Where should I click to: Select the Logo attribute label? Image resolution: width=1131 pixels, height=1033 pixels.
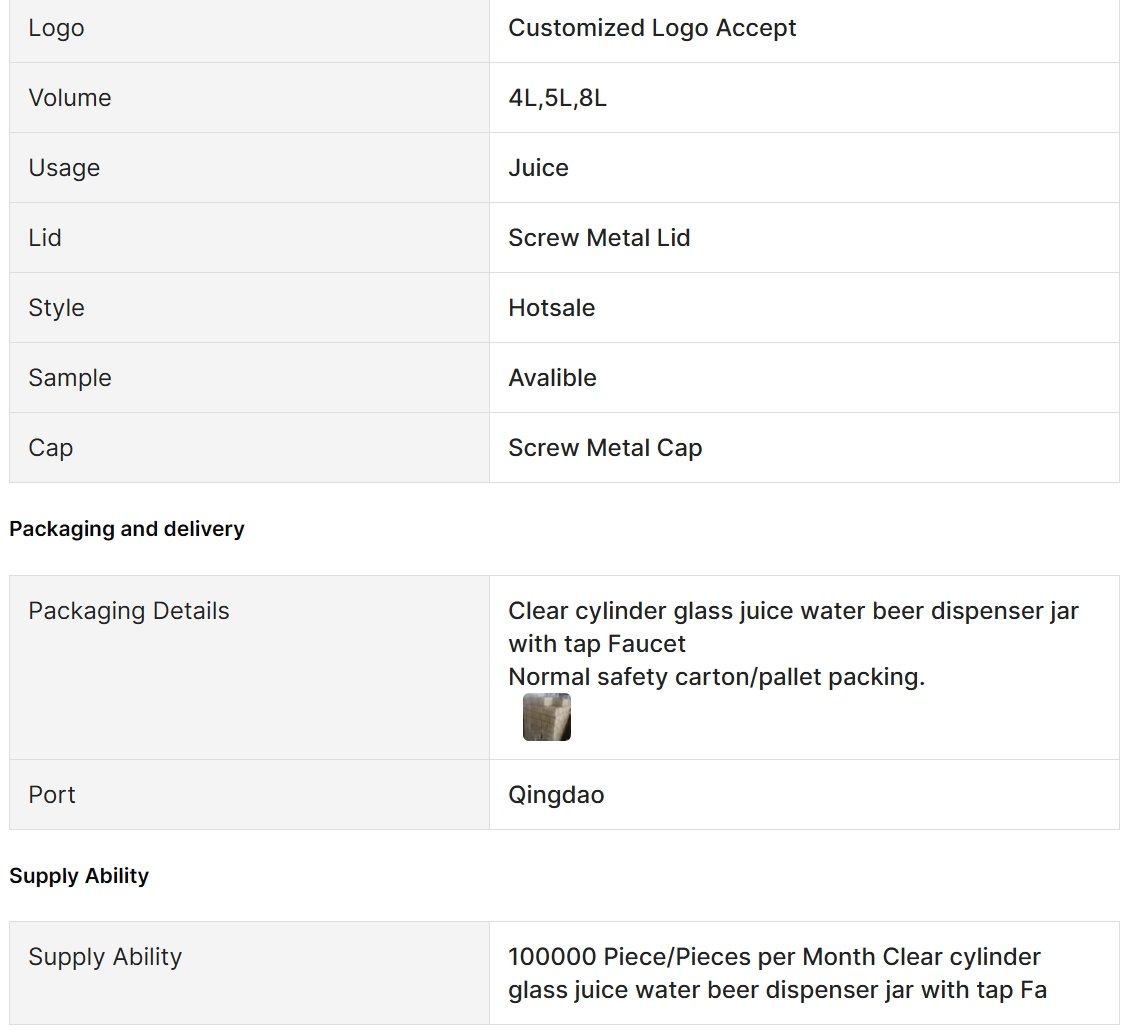tap(56, 28)
